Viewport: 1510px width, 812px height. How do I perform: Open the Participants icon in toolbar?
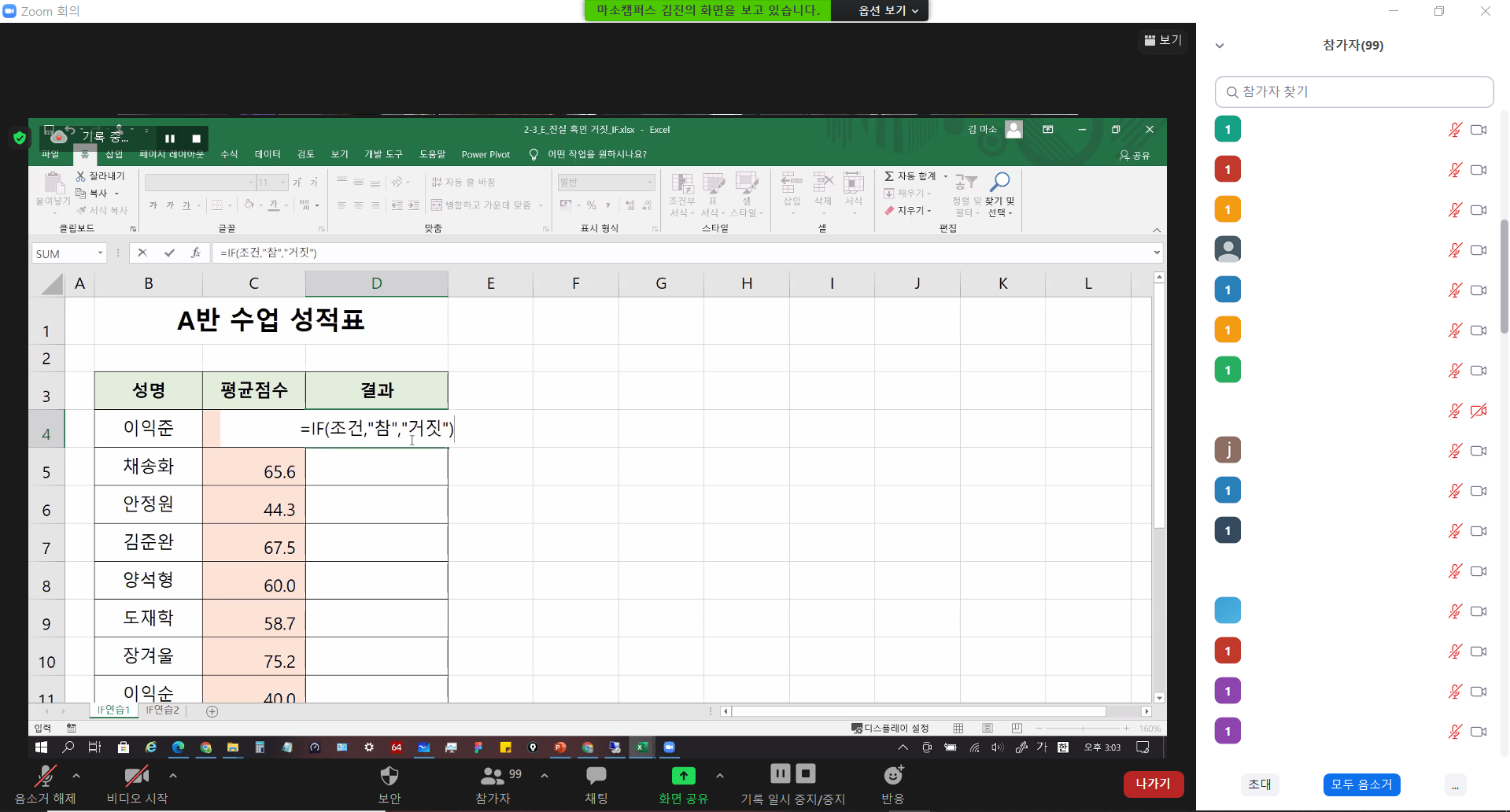point(493,777)
